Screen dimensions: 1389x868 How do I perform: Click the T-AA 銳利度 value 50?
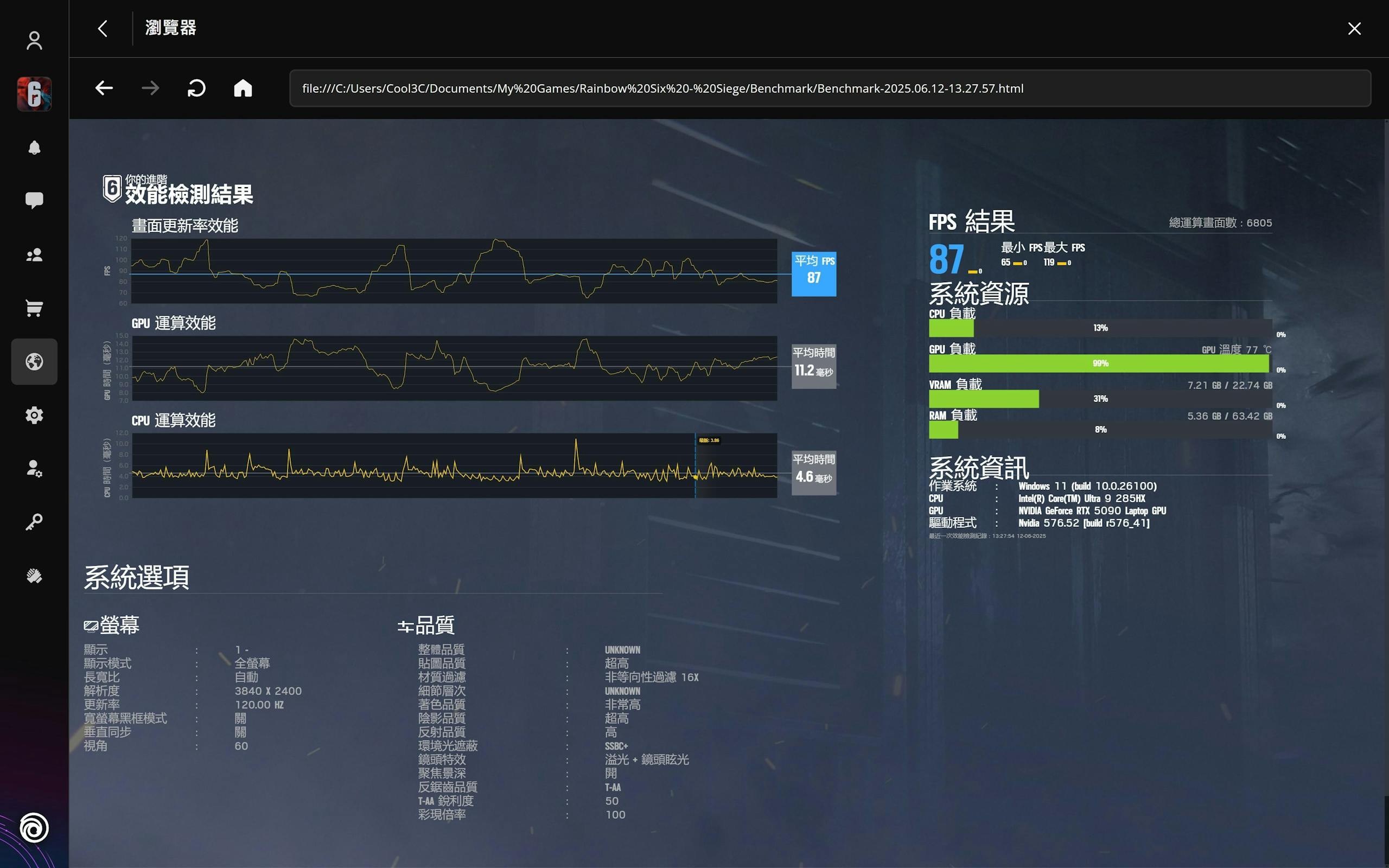[612, 801]
